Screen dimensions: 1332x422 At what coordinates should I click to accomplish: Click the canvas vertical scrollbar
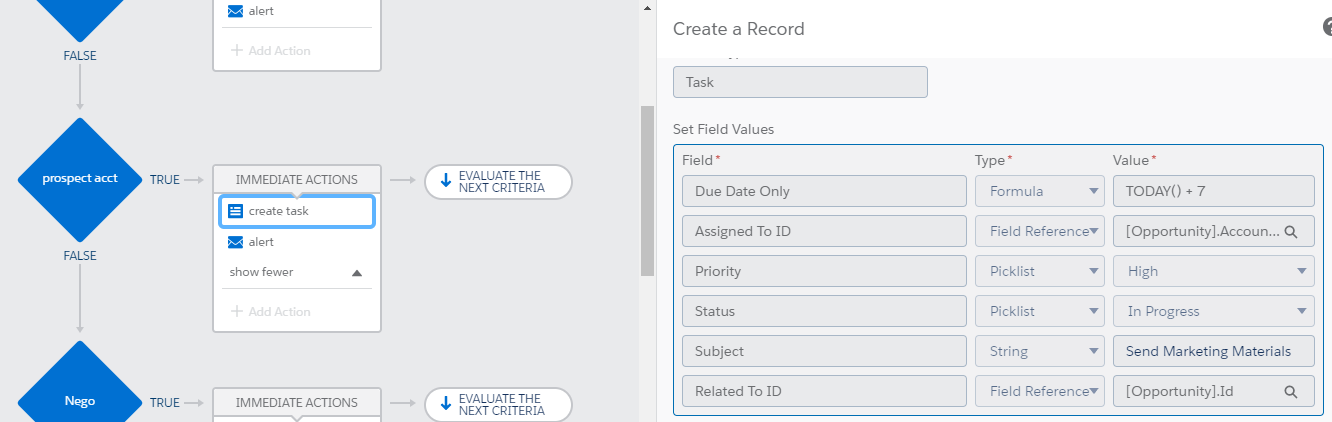click(x=647, y=190)
